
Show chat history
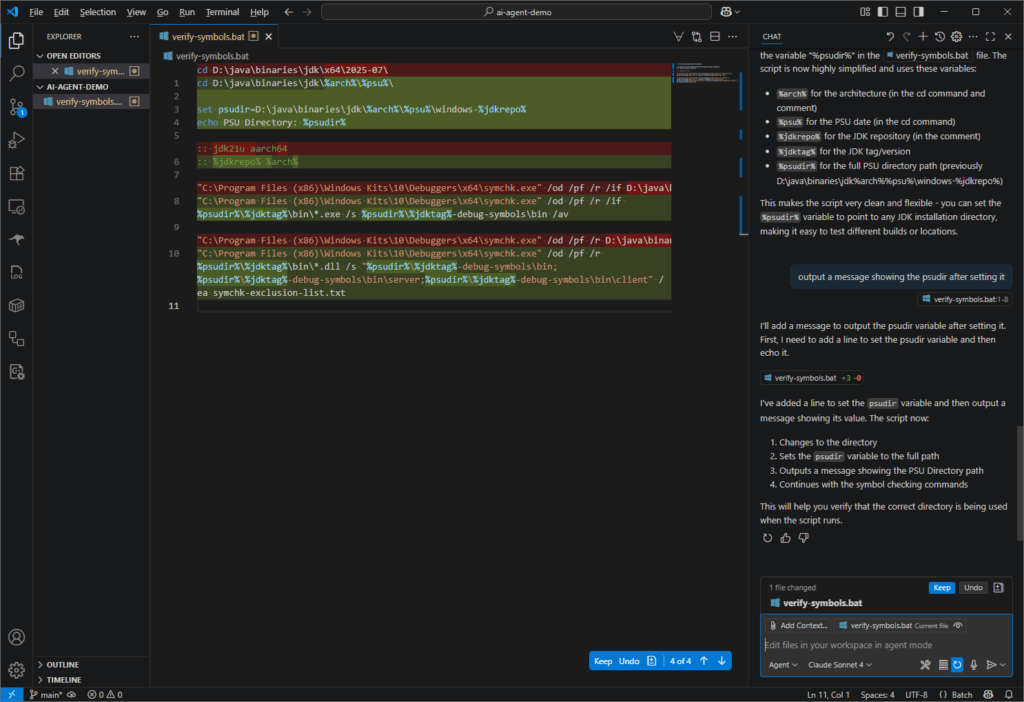point(939,36)
